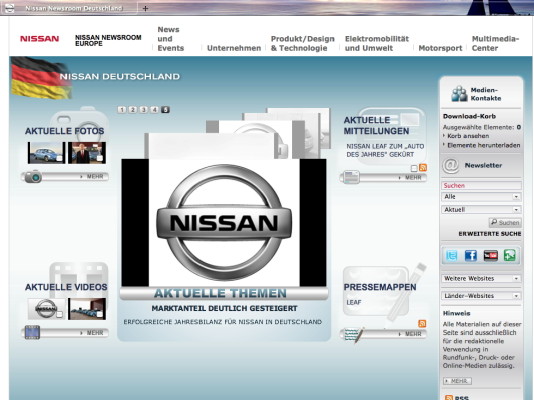Image resolution: width=534 pixels, height=400 pixels.
Task: Click the orange RSS icon at sidebar bottom
Action: point(449,398)
